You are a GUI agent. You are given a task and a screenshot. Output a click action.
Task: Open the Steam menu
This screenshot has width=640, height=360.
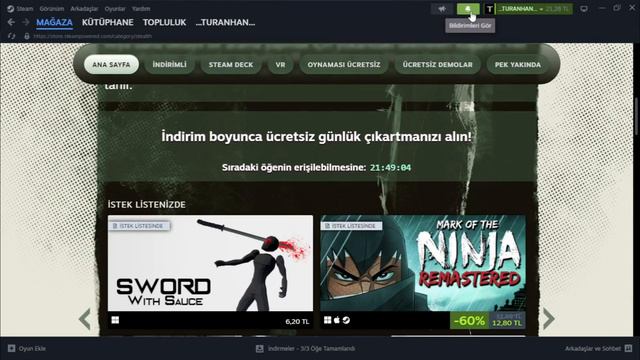coord(24,9)
